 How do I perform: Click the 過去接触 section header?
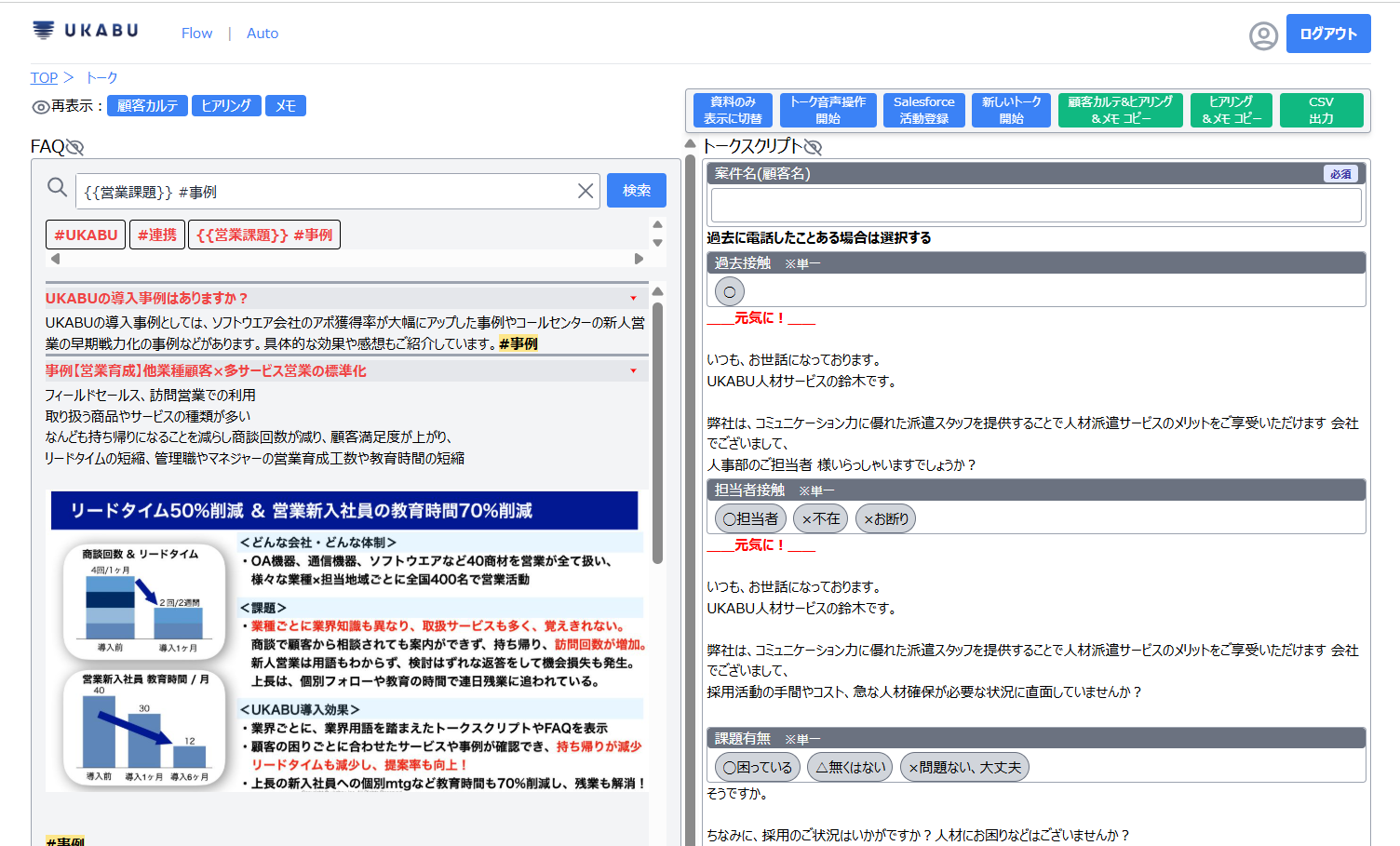(1036, 263)
